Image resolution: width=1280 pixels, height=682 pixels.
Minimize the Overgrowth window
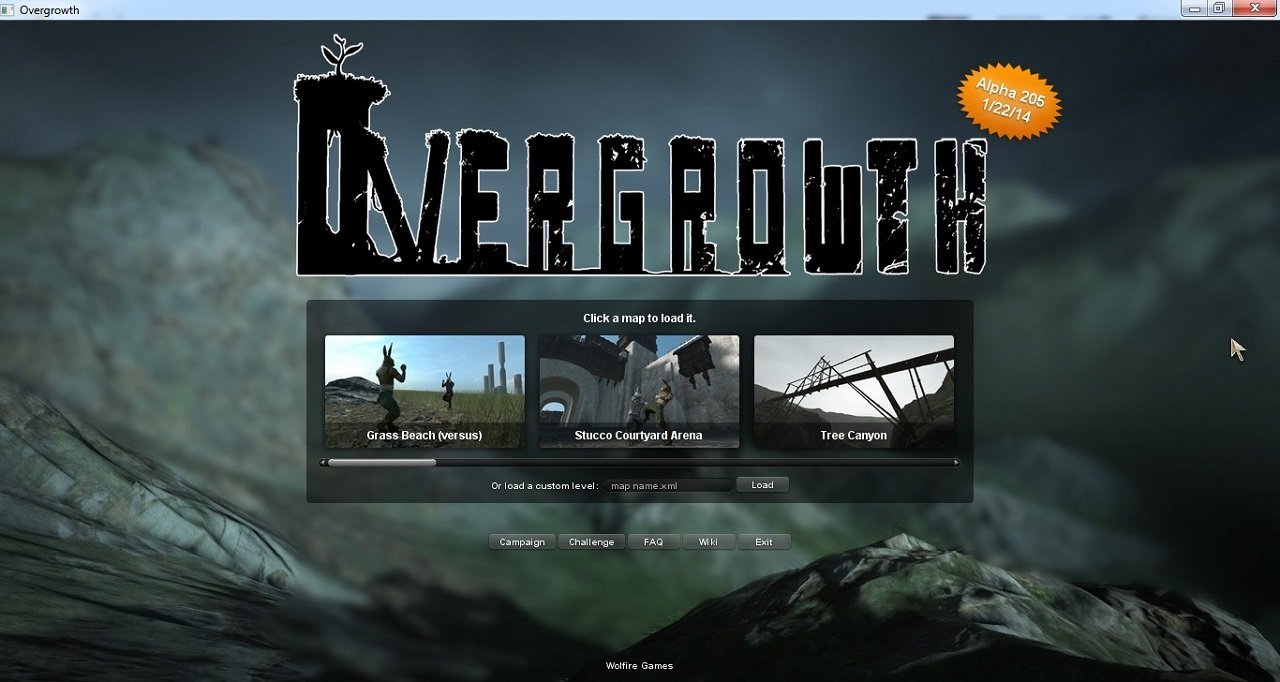click(1194, 8)
